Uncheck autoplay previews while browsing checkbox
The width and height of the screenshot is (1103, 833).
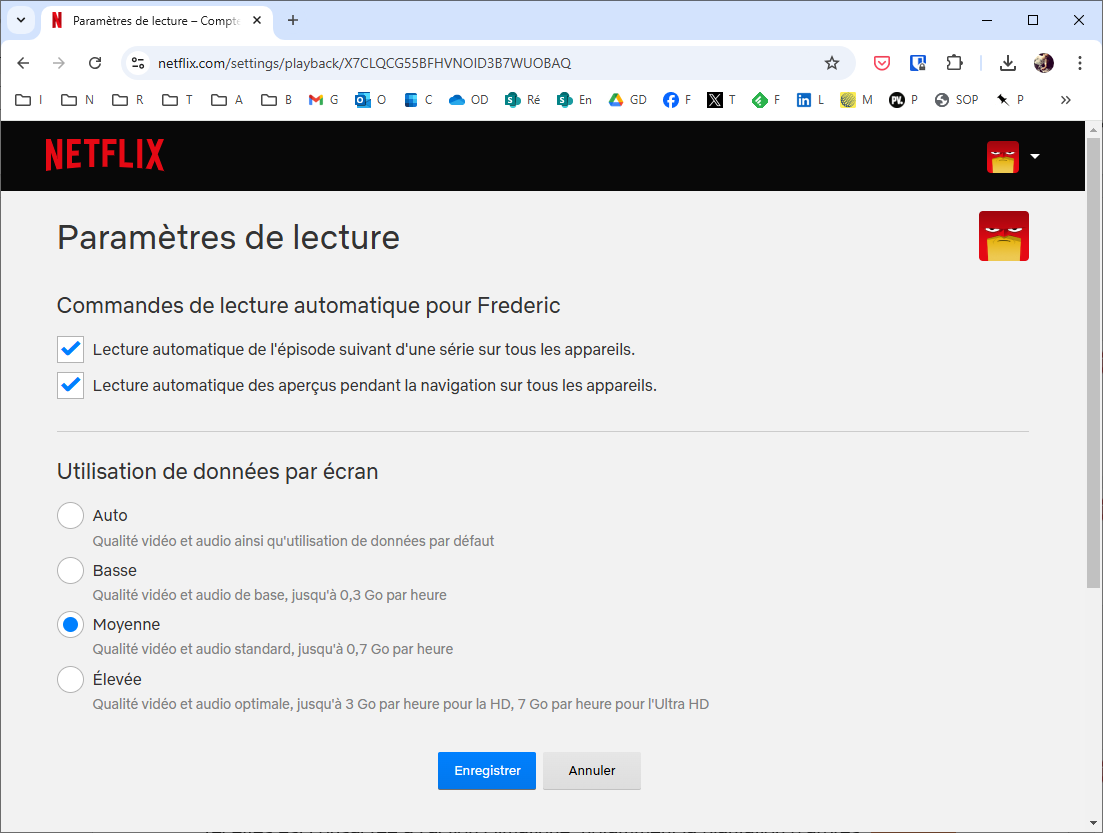click(70, 385)
